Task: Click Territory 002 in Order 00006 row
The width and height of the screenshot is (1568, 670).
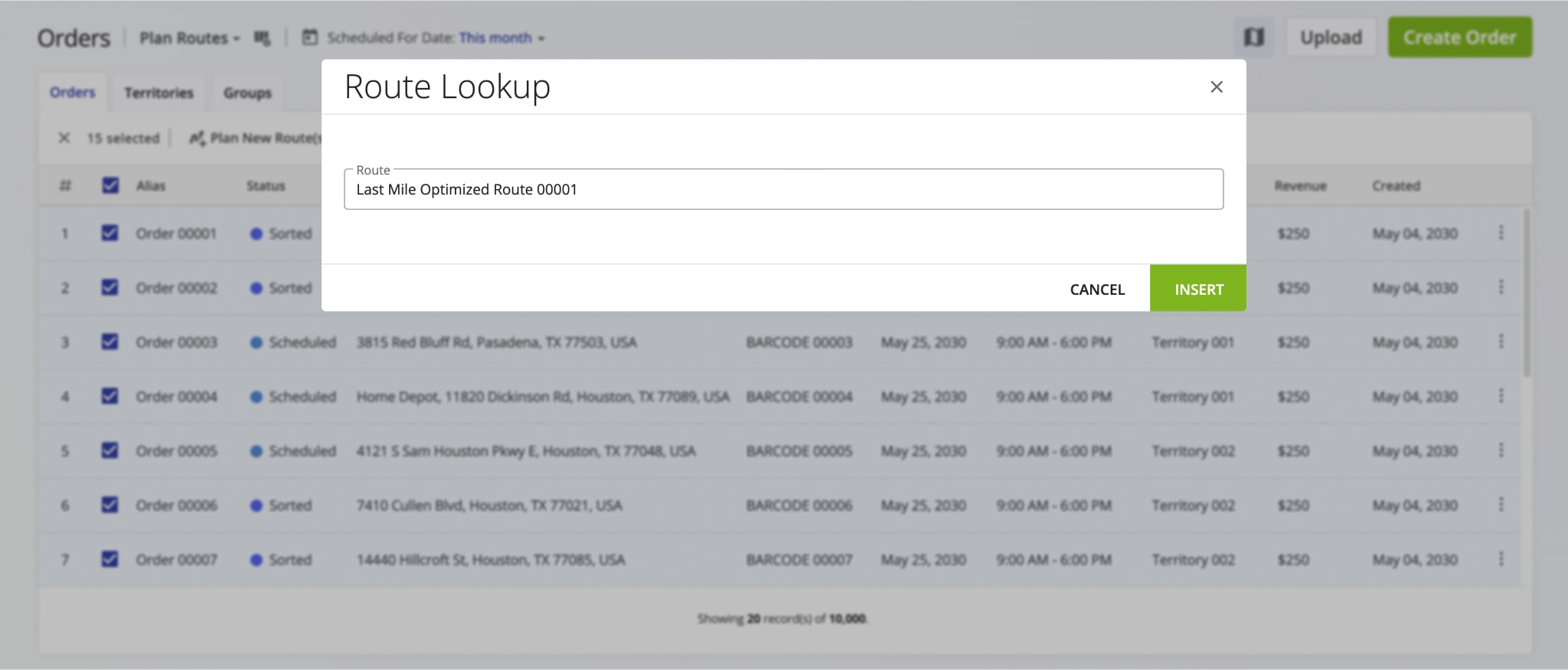Action: click(x=1193, y=505)
